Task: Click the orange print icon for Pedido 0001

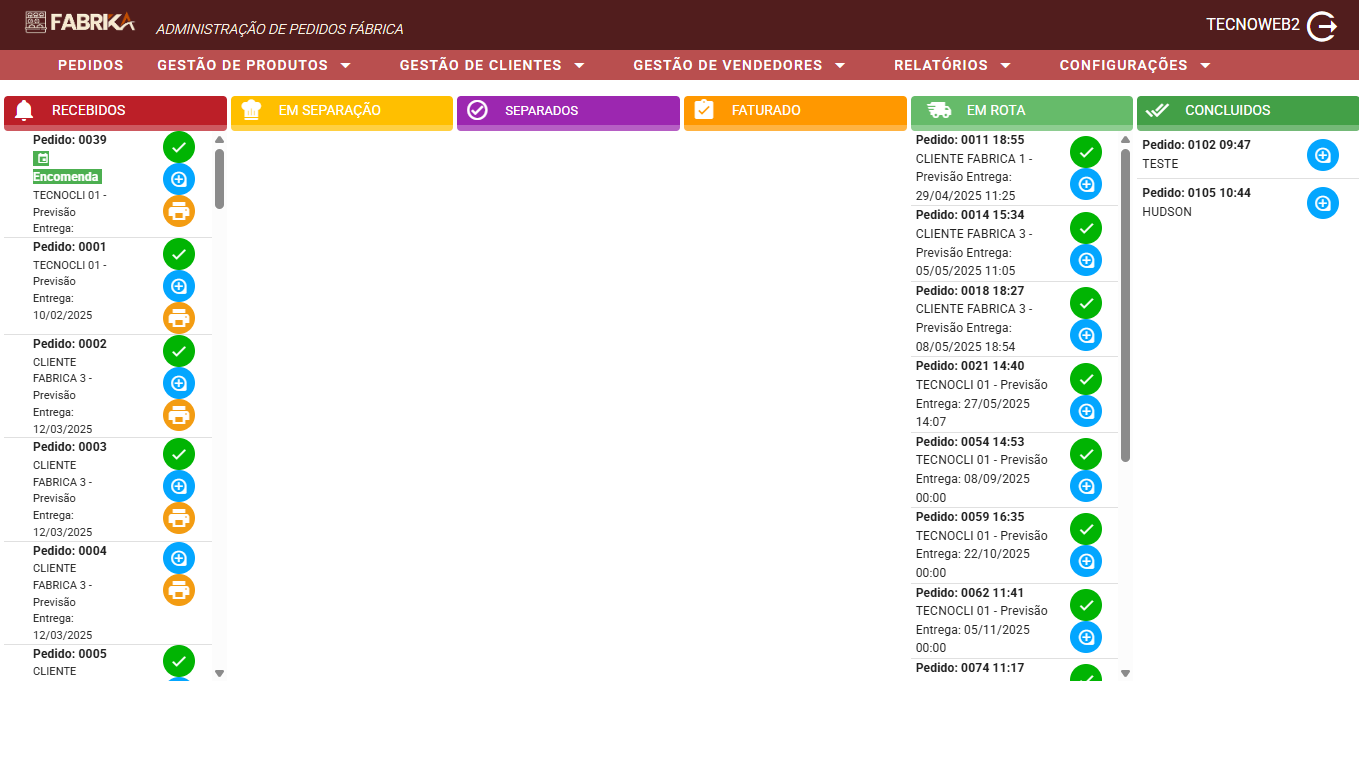Action: (x=179, y=318)
